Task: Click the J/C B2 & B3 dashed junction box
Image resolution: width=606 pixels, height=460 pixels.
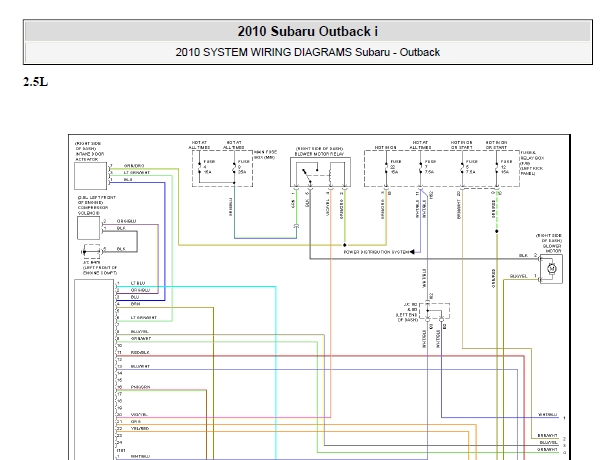Action: click(434, 311)
